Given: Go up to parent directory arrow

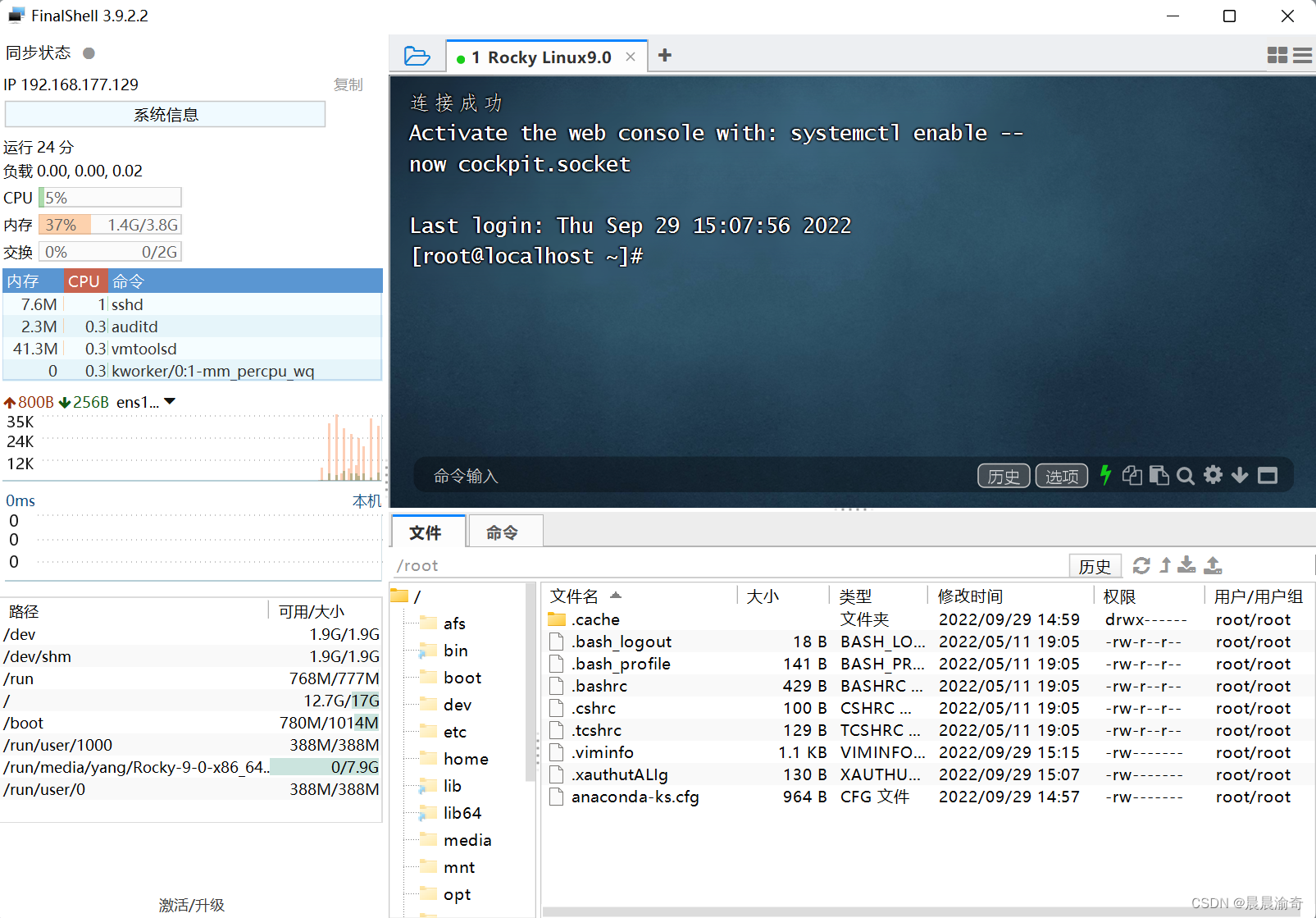Looking at the screenshot, I should tap(1165, 565).
